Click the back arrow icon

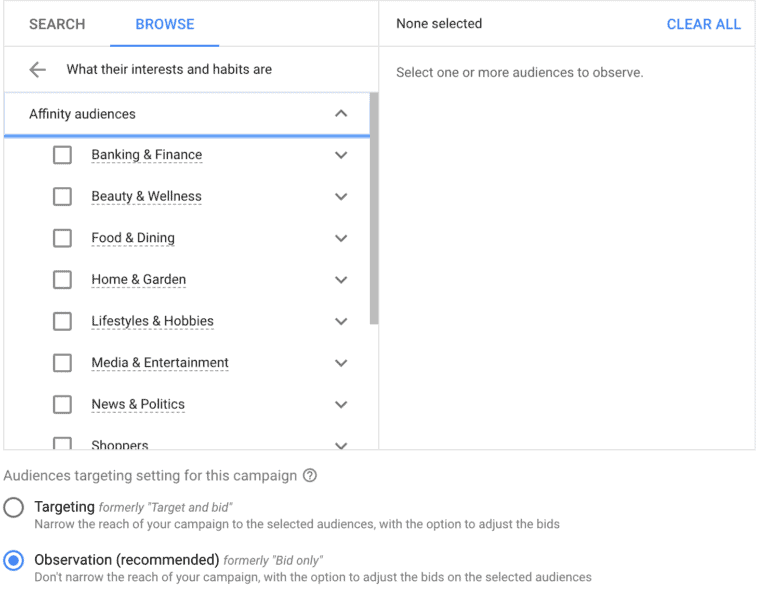tap(38, 70)
